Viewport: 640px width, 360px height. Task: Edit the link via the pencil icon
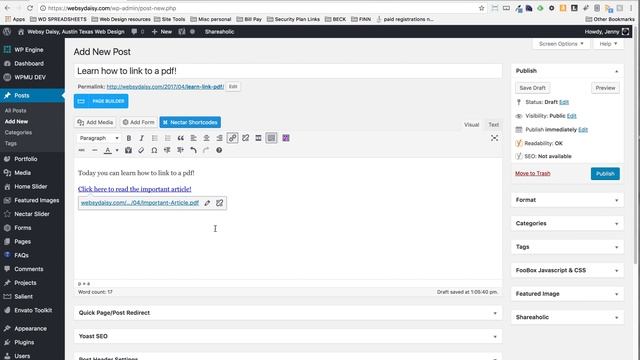[x=207, y=203]
